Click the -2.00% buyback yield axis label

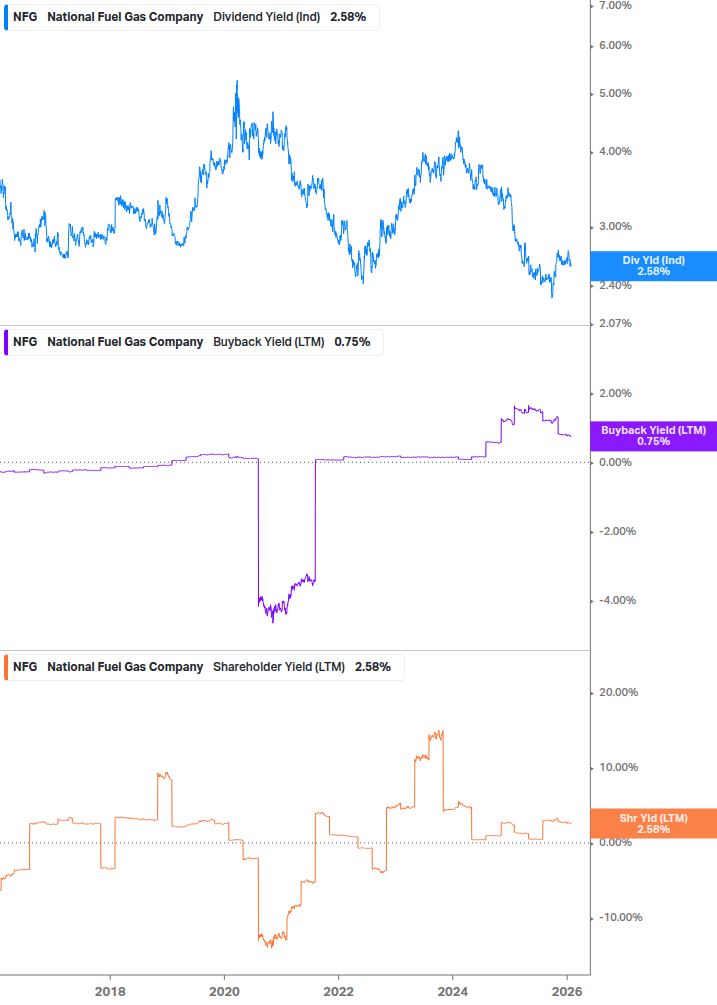(617, 531)
